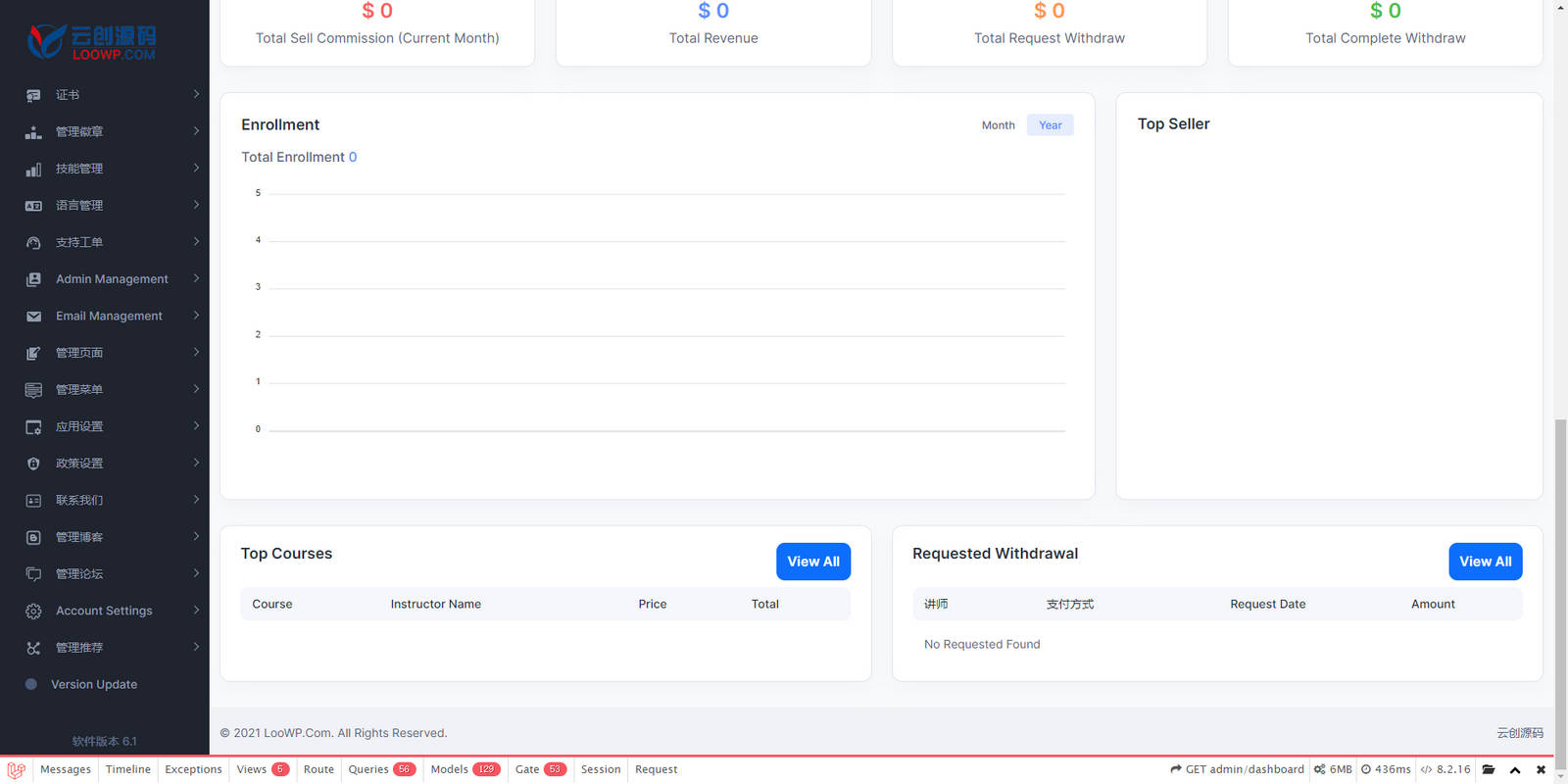Click the 管理论坛 forum chat icon
Viewport: 1568px width, 784px height.
tap(33, 574)
